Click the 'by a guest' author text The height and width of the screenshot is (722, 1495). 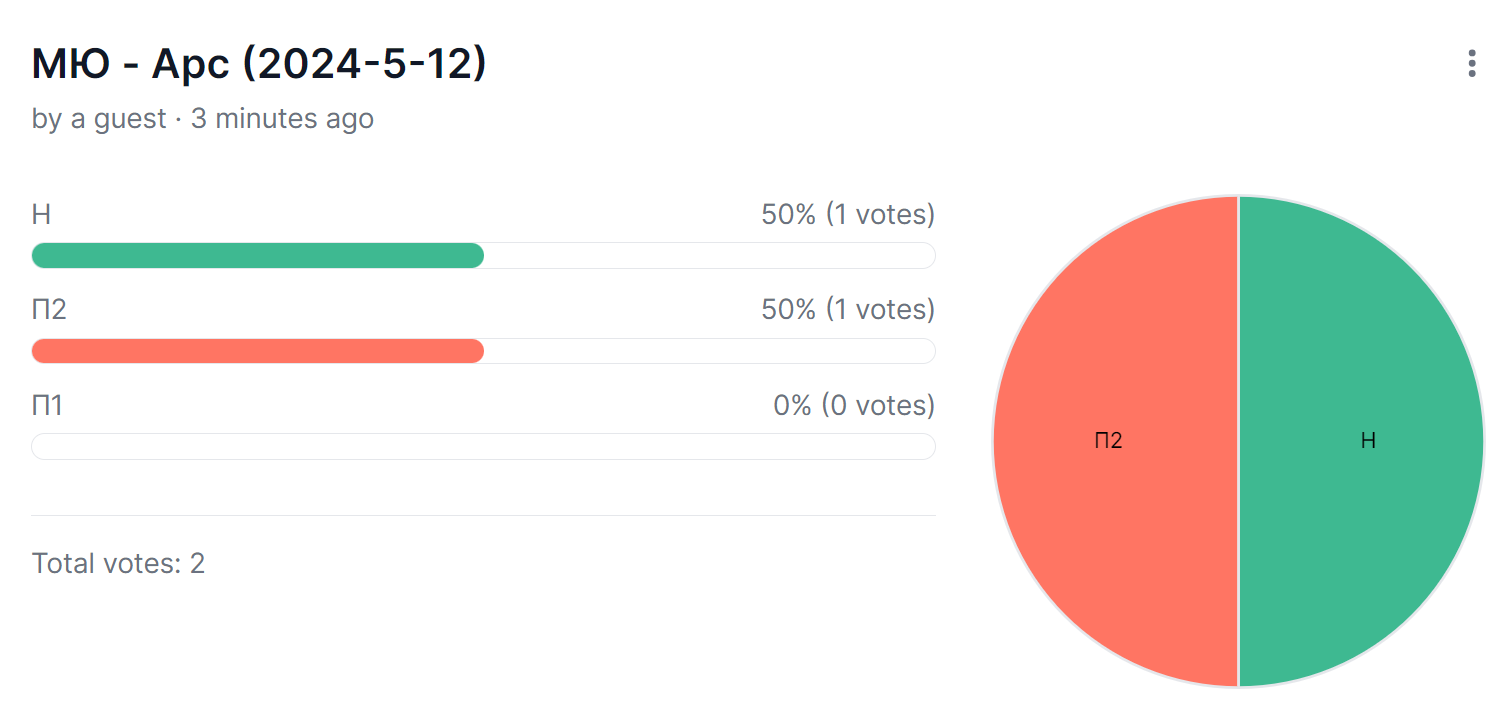pos(99,119)
